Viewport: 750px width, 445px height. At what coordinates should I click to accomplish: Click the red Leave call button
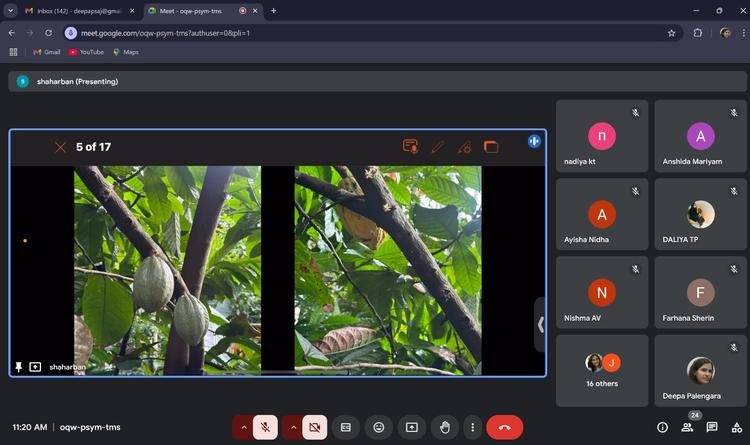504,427
